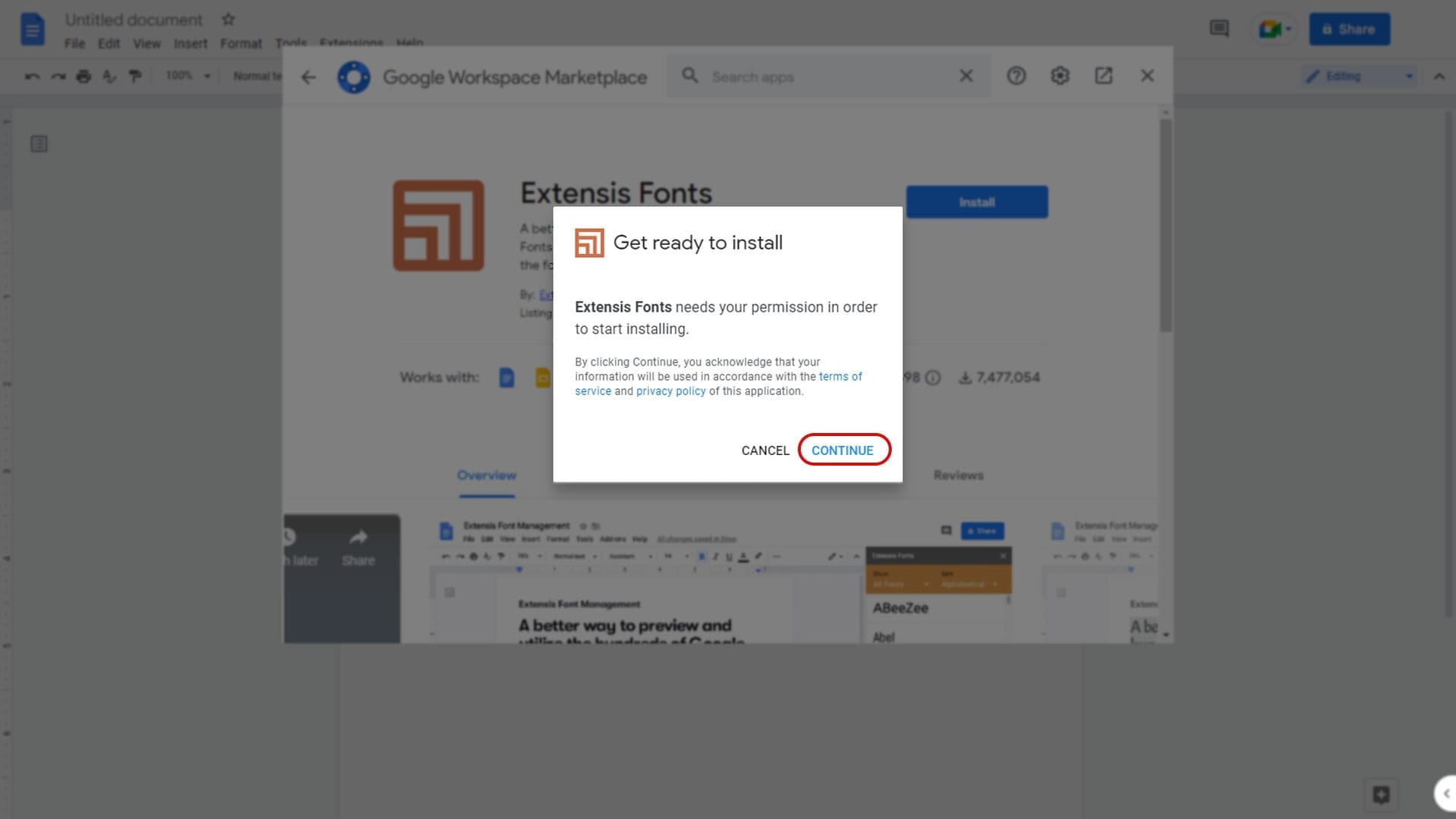Image resolution: width=1456 pixels, height=819 pixels.
Task: Open the comment history icon
Action: [1219, 30]
